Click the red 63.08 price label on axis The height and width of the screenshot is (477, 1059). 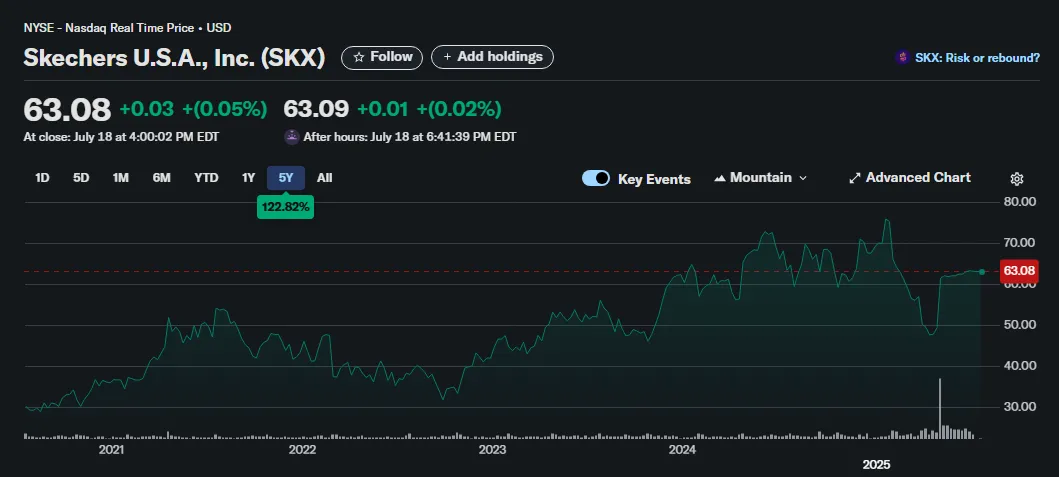coord(1019,271)
